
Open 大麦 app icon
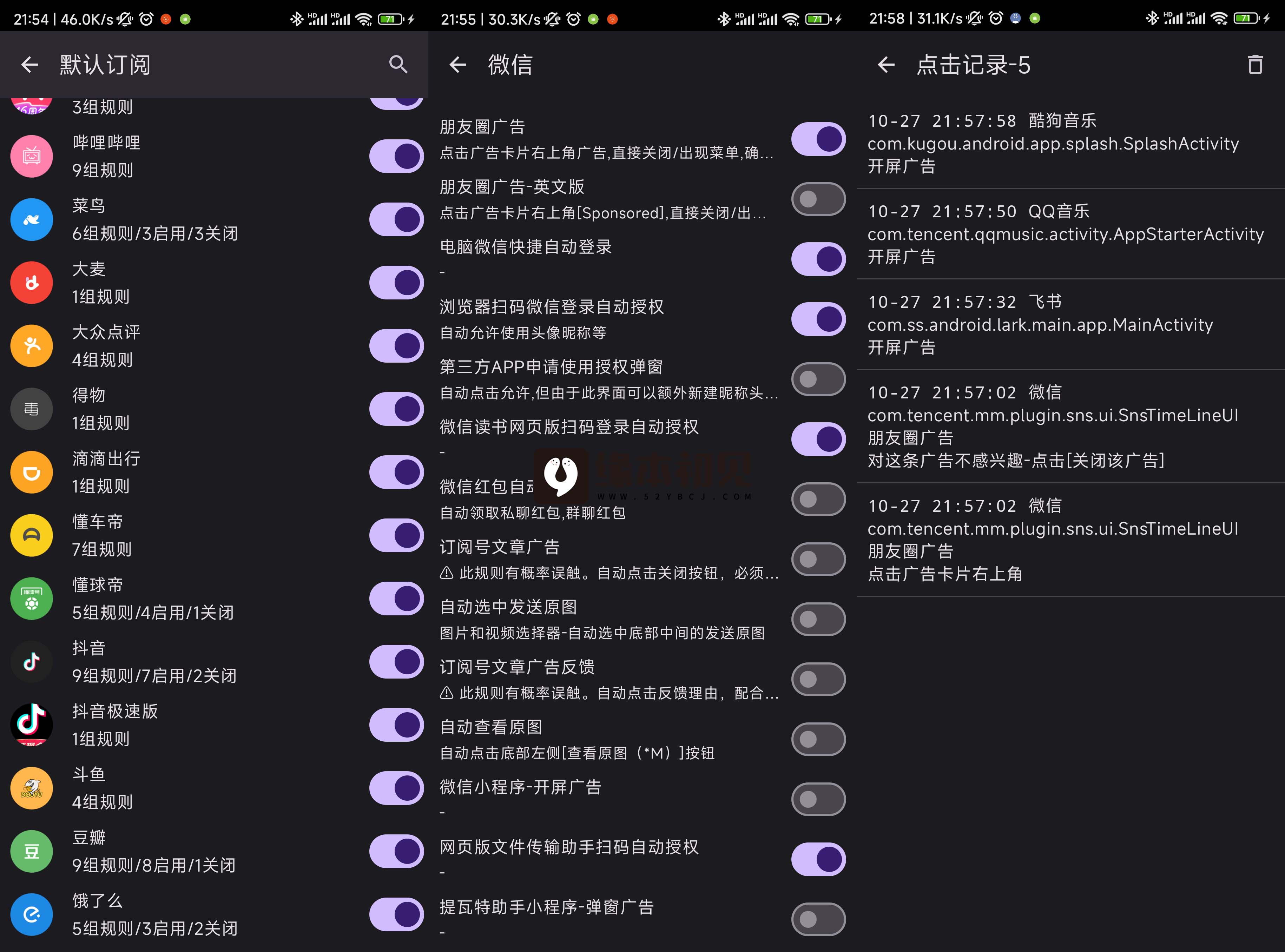pos(32,283)
